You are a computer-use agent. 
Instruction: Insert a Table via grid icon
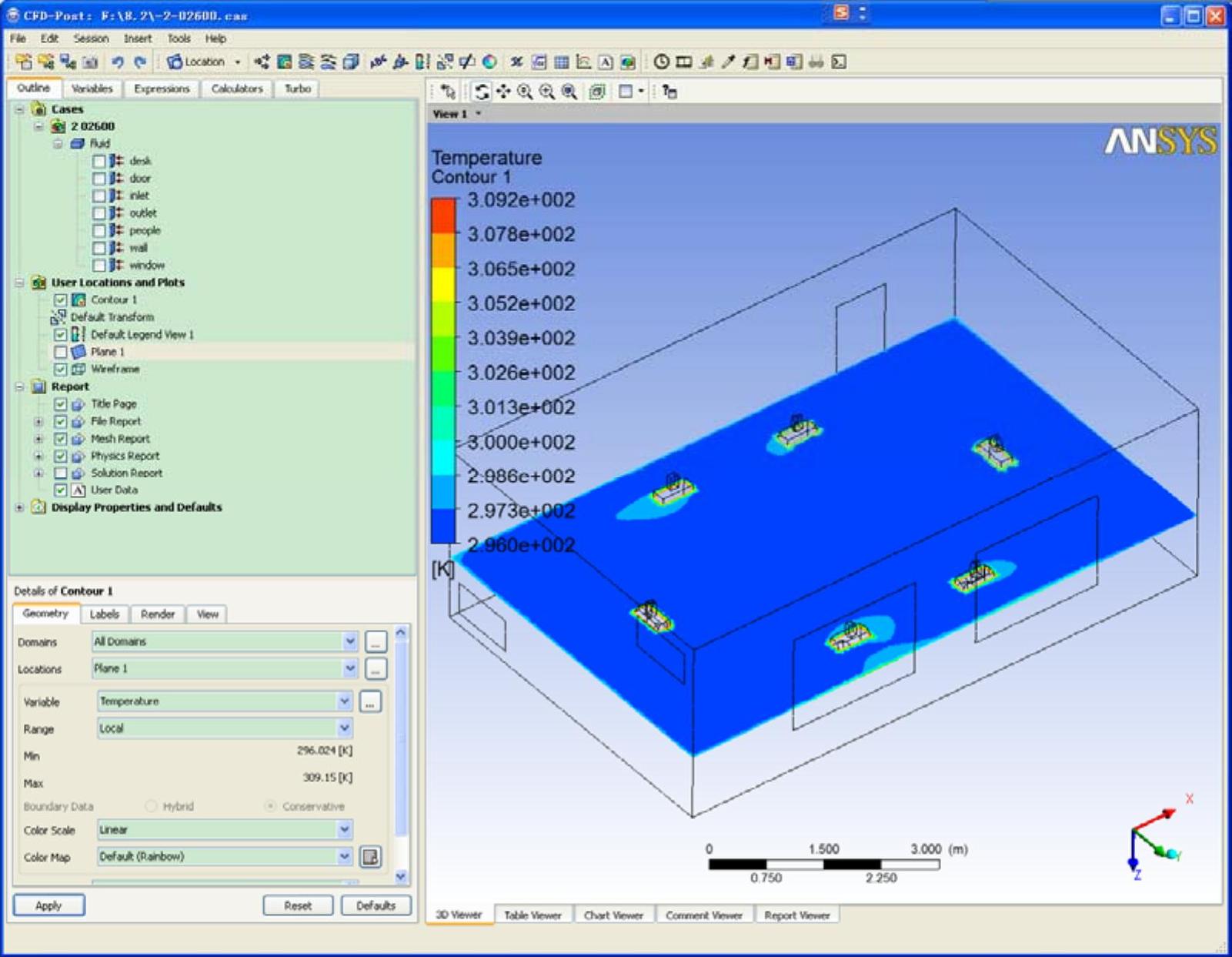click(562, 62)
